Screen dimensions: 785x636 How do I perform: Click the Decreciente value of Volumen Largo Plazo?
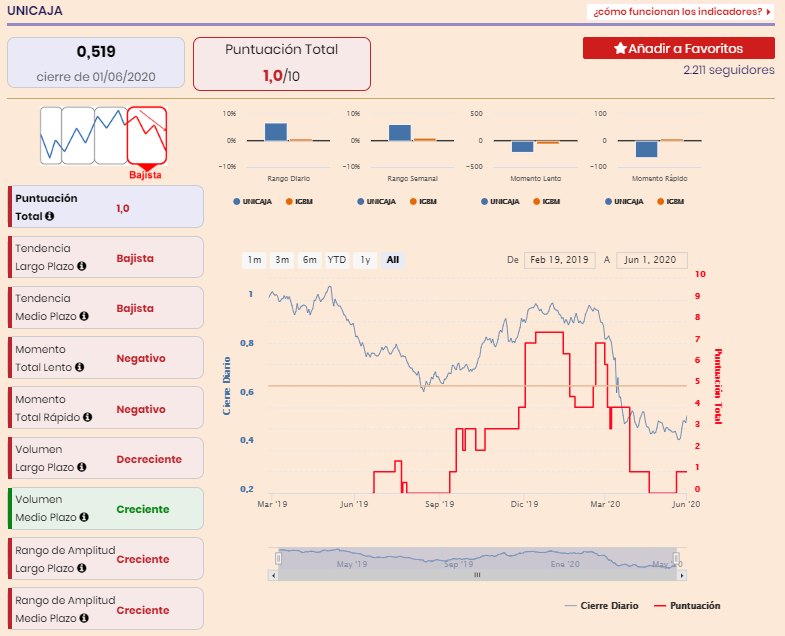click(149, 459)
